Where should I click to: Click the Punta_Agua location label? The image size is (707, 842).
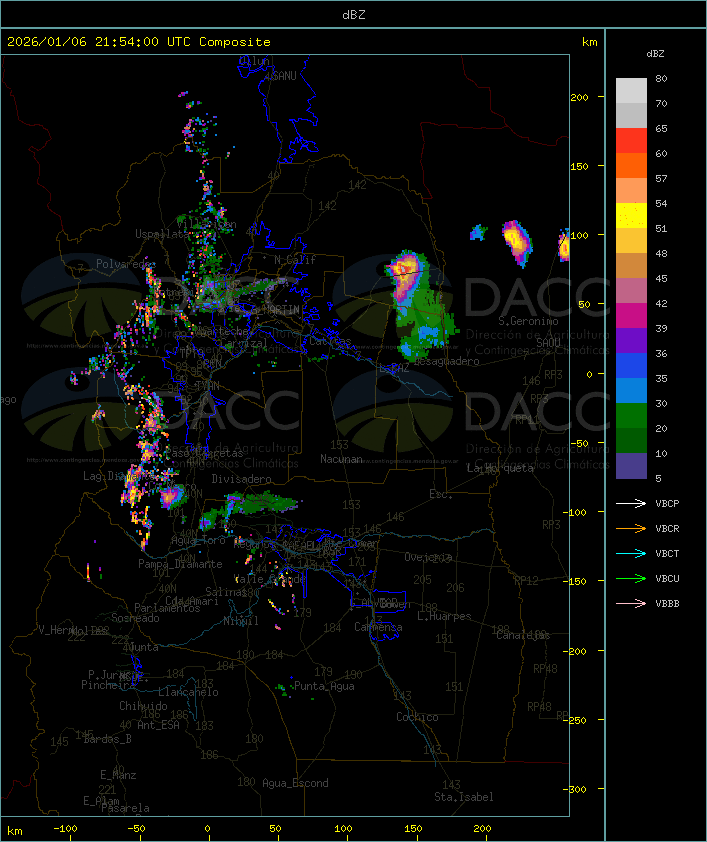point(324,686)
